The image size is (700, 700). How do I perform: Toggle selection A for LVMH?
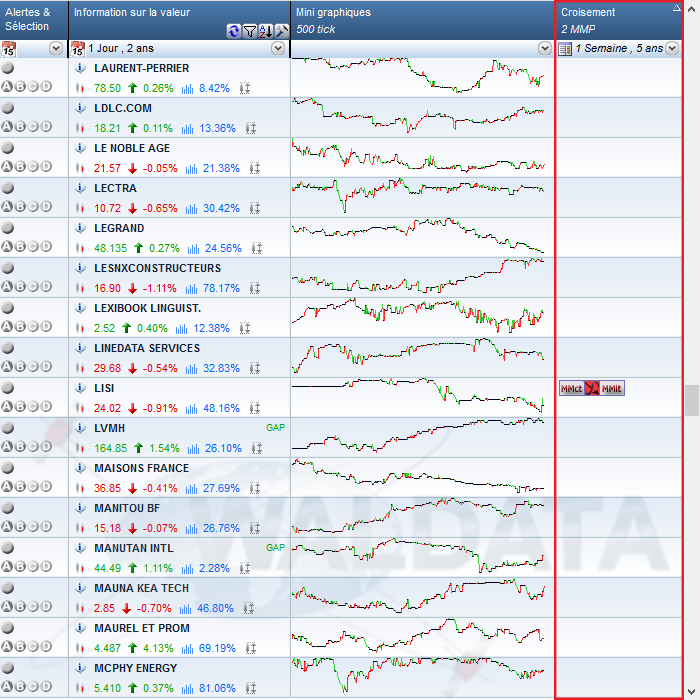pos(7,446)
